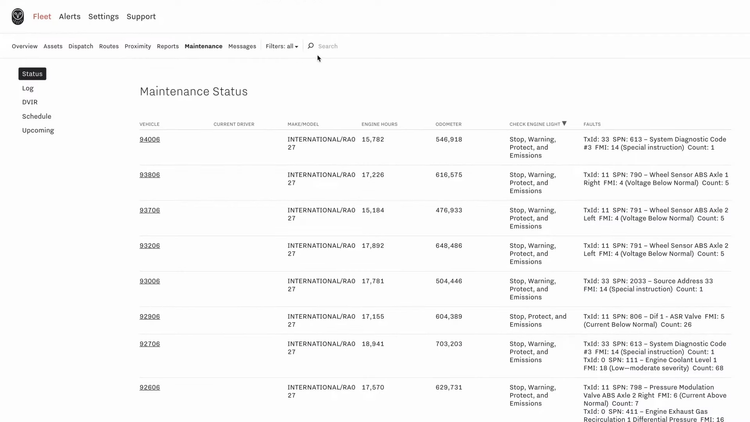Open the Fleet top menu

coord(42,17)
